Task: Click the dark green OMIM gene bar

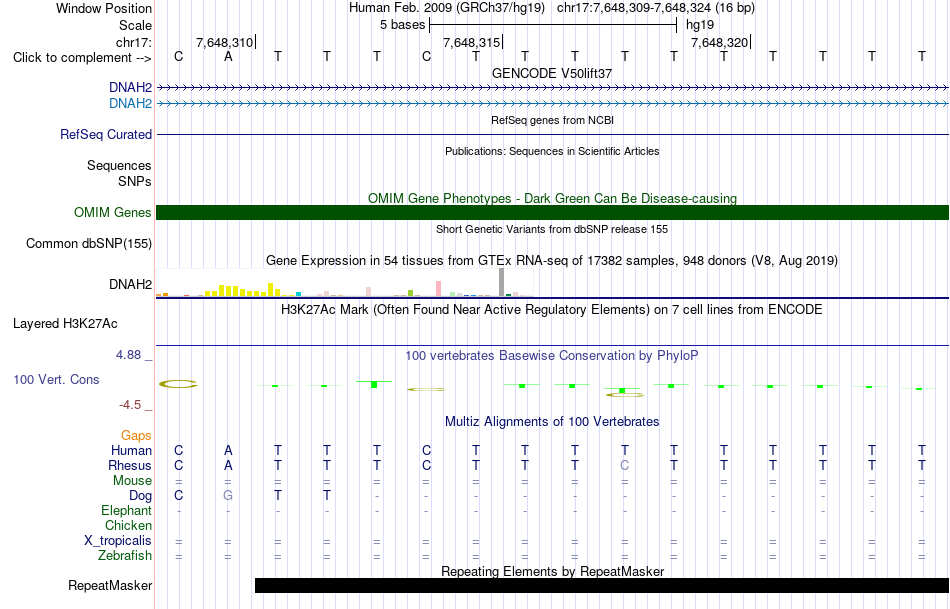Action: [552, 213]
